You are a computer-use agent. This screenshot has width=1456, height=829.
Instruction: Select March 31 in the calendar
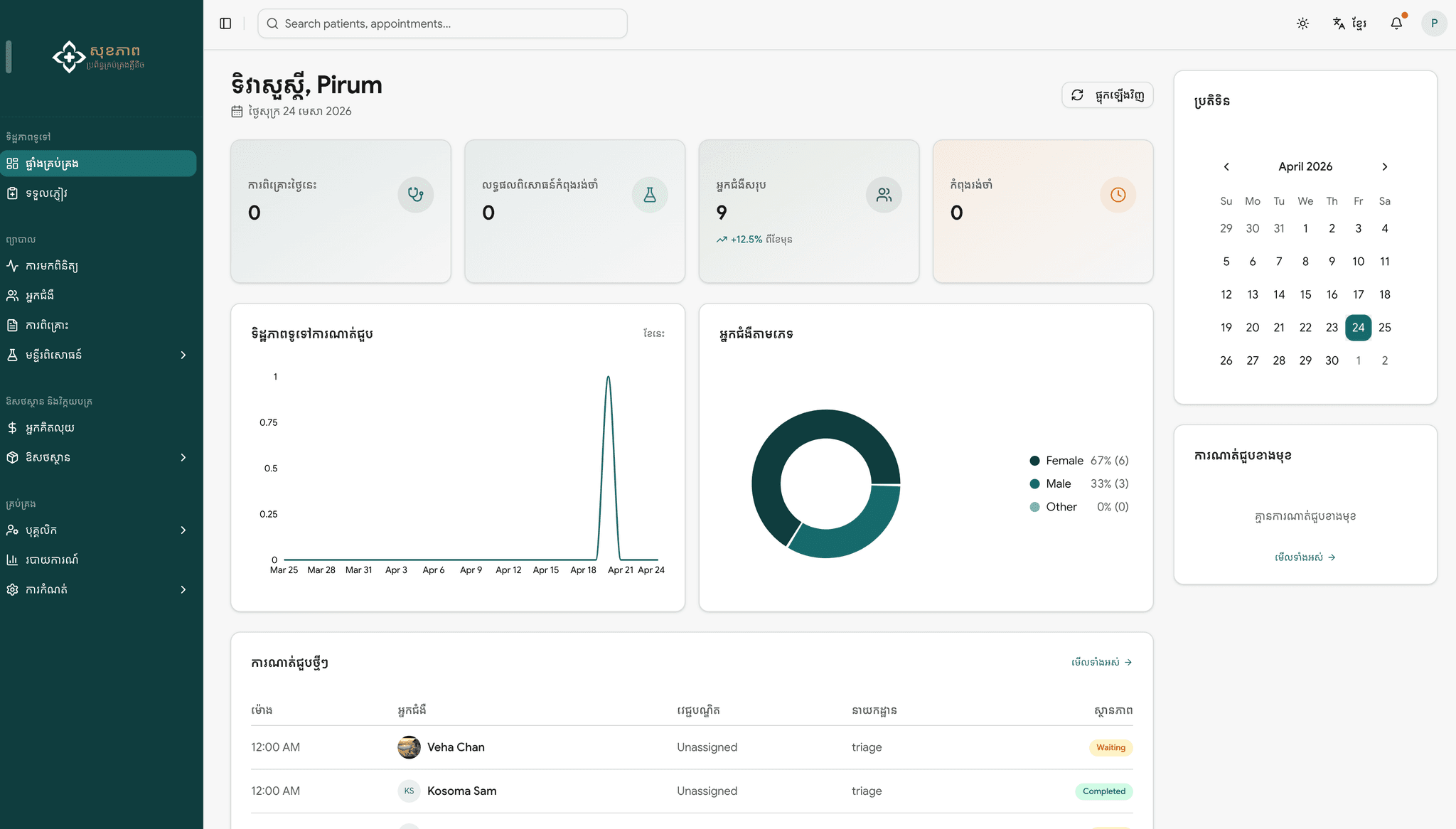point(1279,228)
